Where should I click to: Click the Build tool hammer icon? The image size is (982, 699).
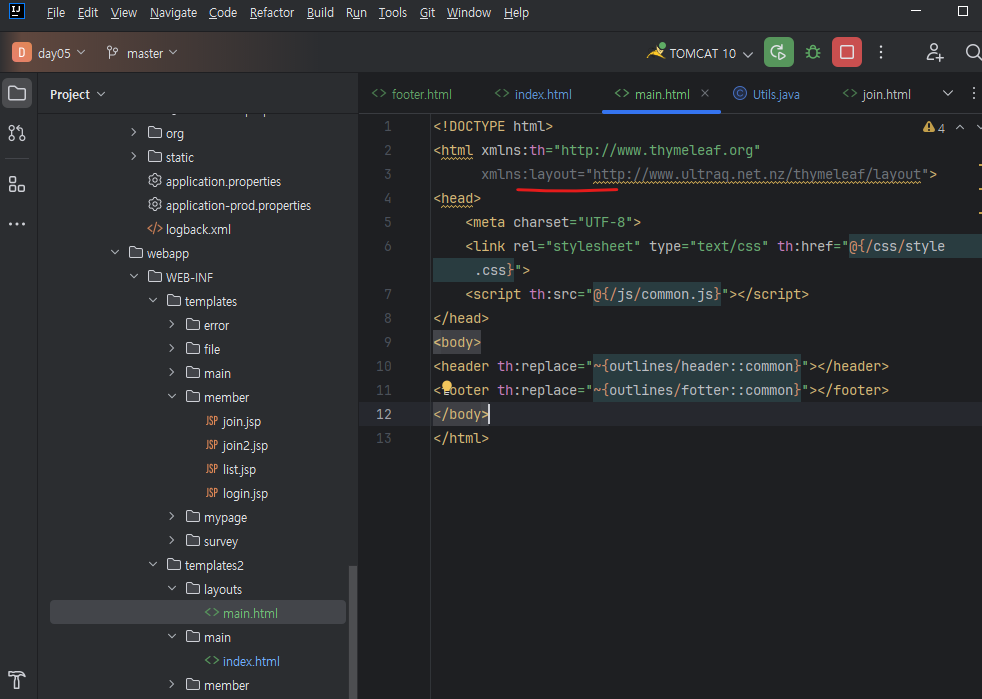[x=17, y=678]
